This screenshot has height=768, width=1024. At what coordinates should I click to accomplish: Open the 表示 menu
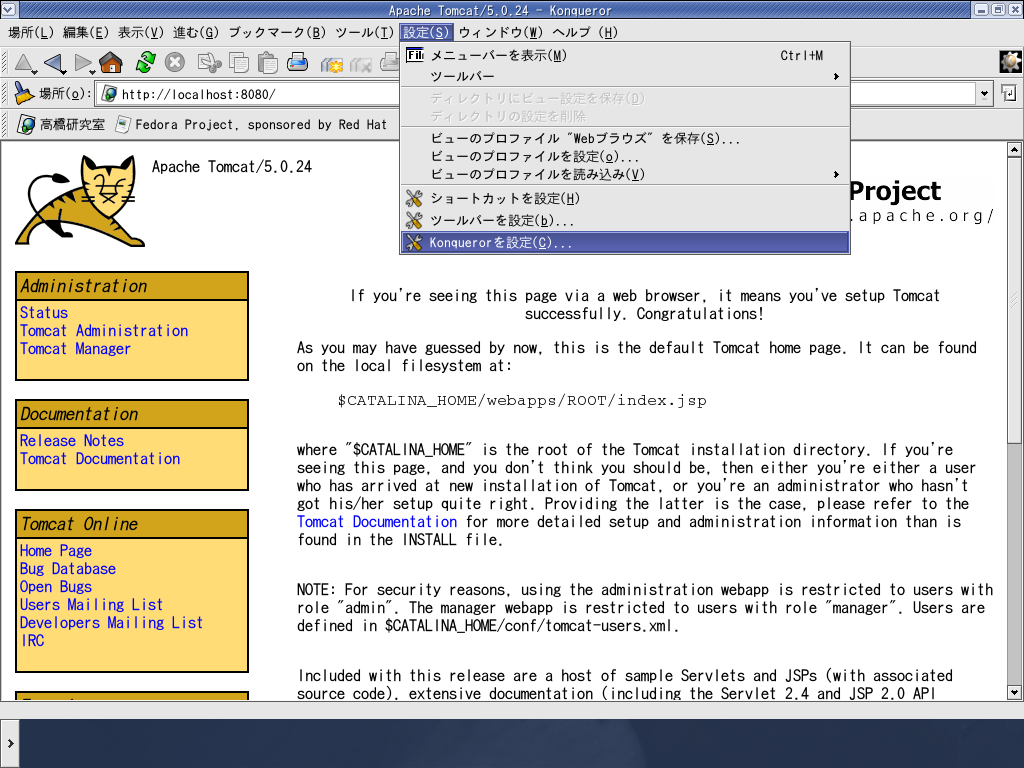(140, 32)
